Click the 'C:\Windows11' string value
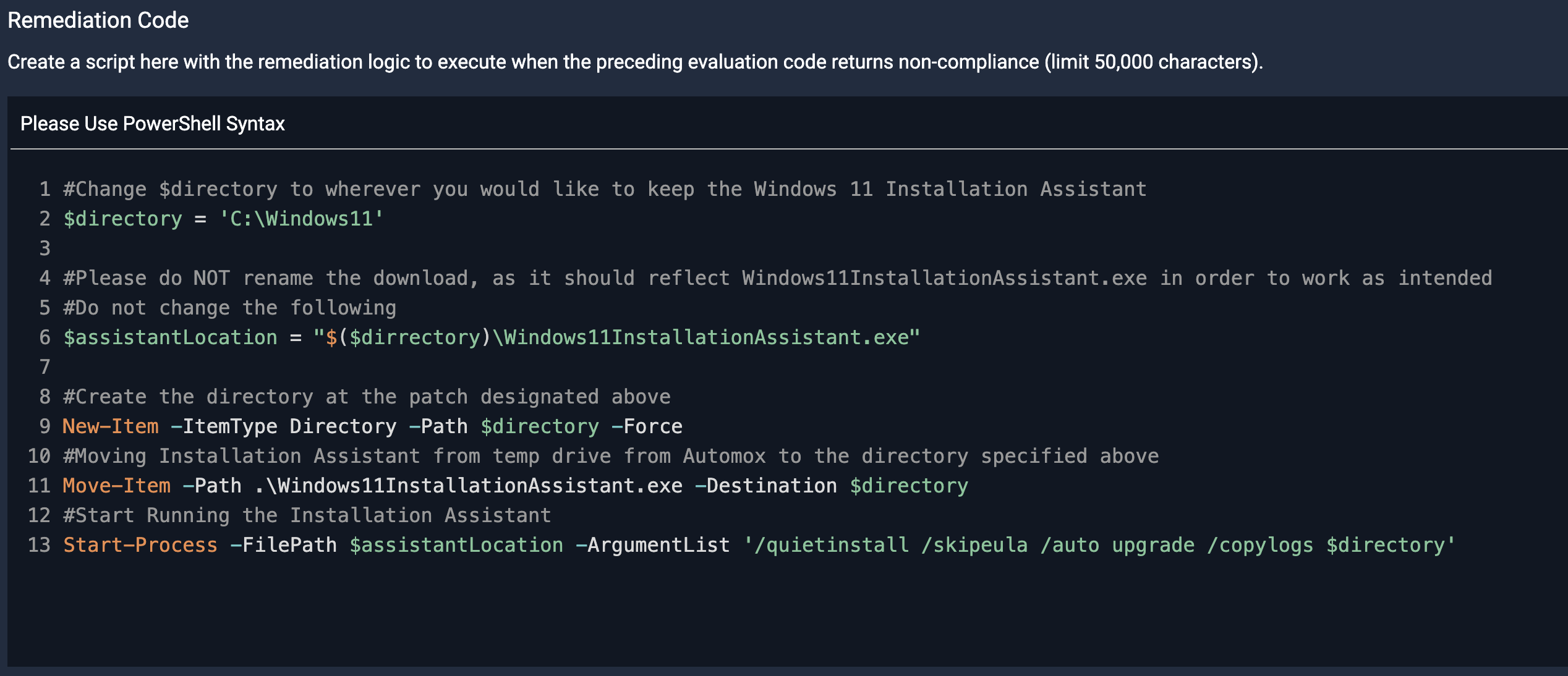The height and width of the screenshot is (676, 1568). [x=301, y=219]
